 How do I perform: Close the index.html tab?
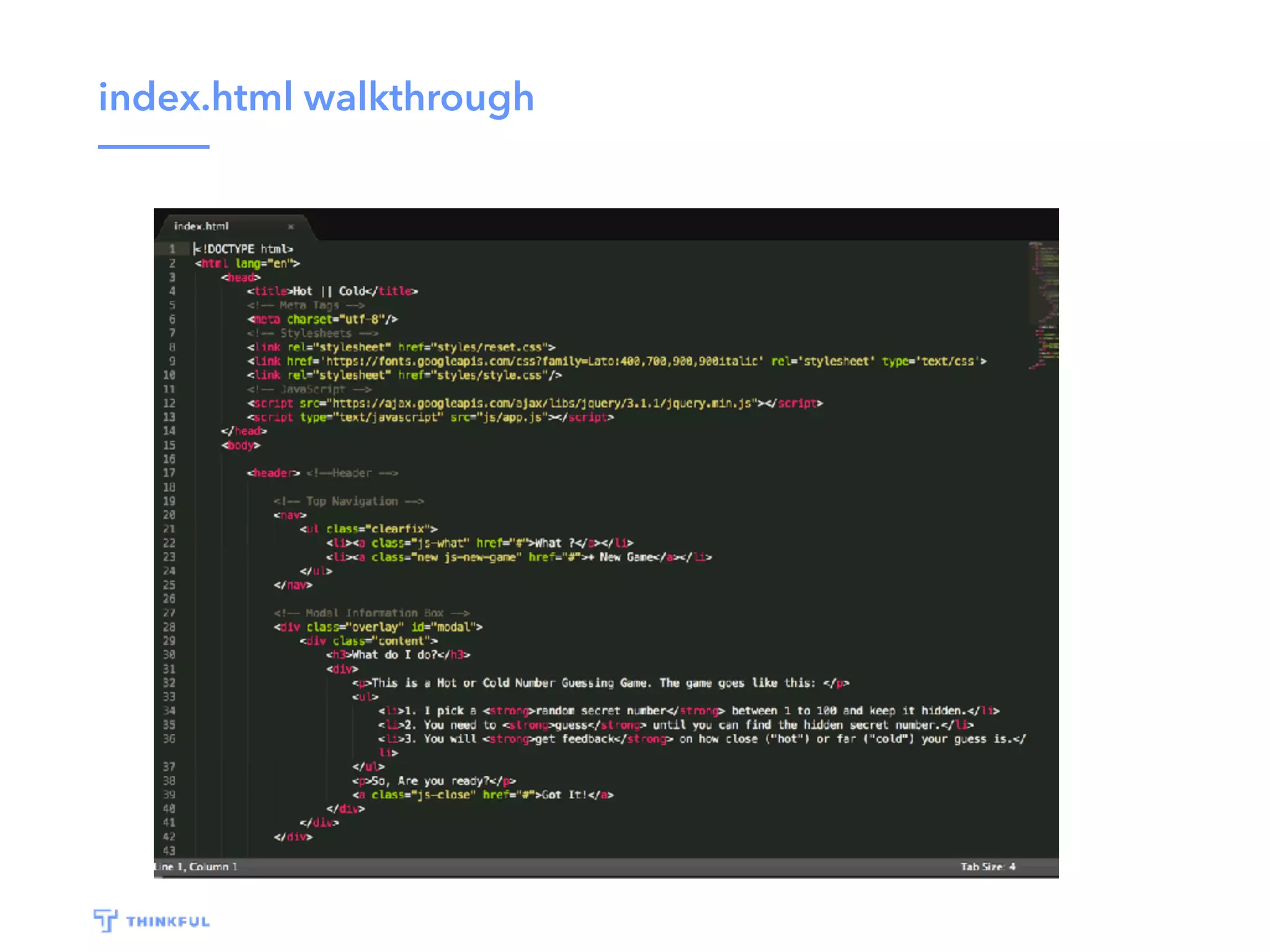pyautogui.click(x=291, y=227)
